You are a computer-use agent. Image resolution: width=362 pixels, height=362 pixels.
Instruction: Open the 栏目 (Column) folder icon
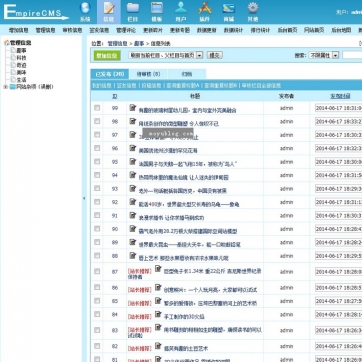pos(133,12)
